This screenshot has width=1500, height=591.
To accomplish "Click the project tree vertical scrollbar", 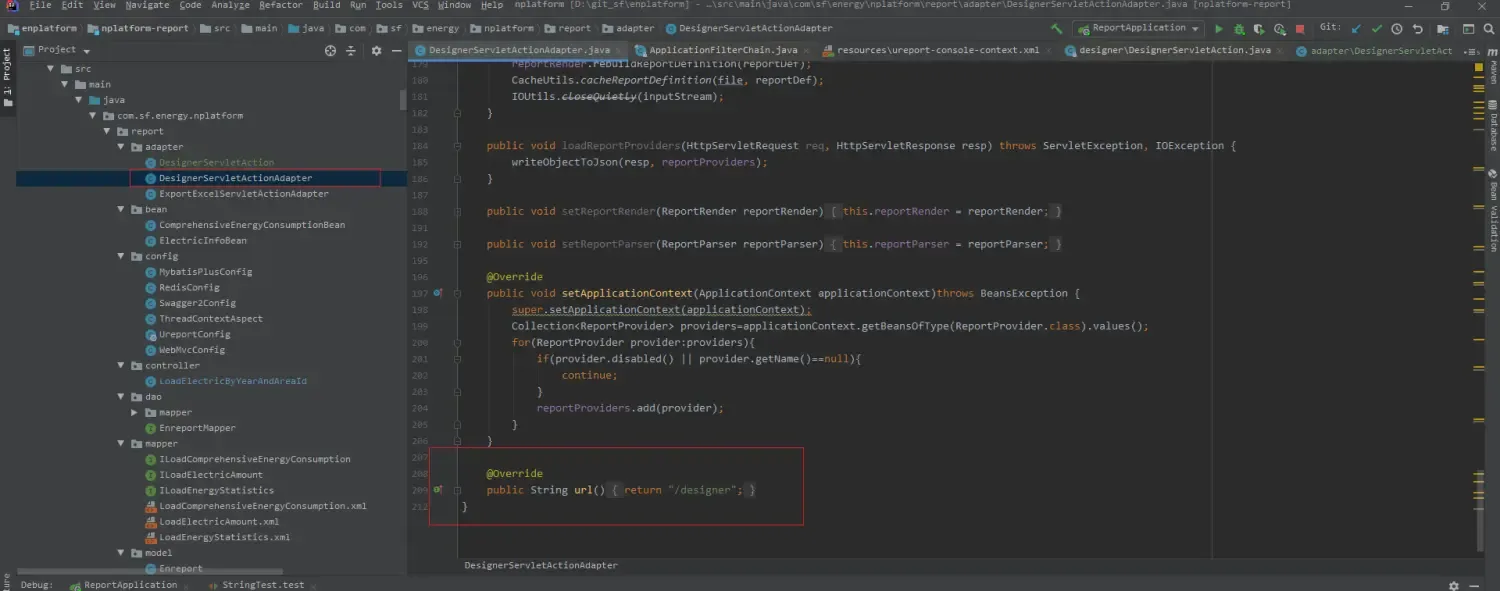I will click(403, 100).
